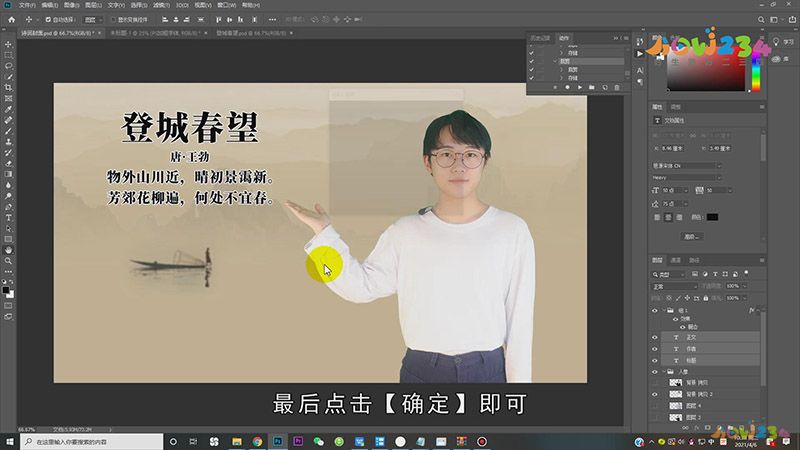Open the 文件 menu

(27, 5)
